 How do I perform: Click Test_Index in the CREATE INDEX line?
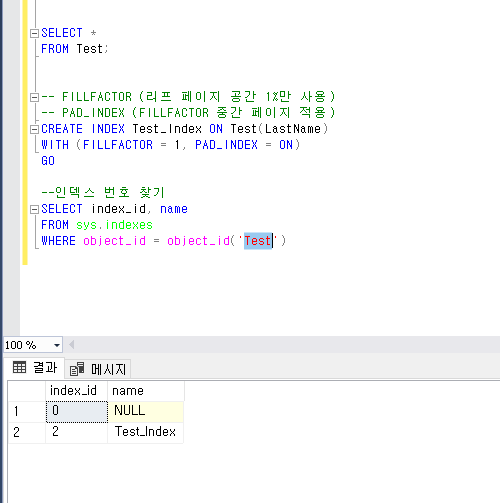pos(167,129)
